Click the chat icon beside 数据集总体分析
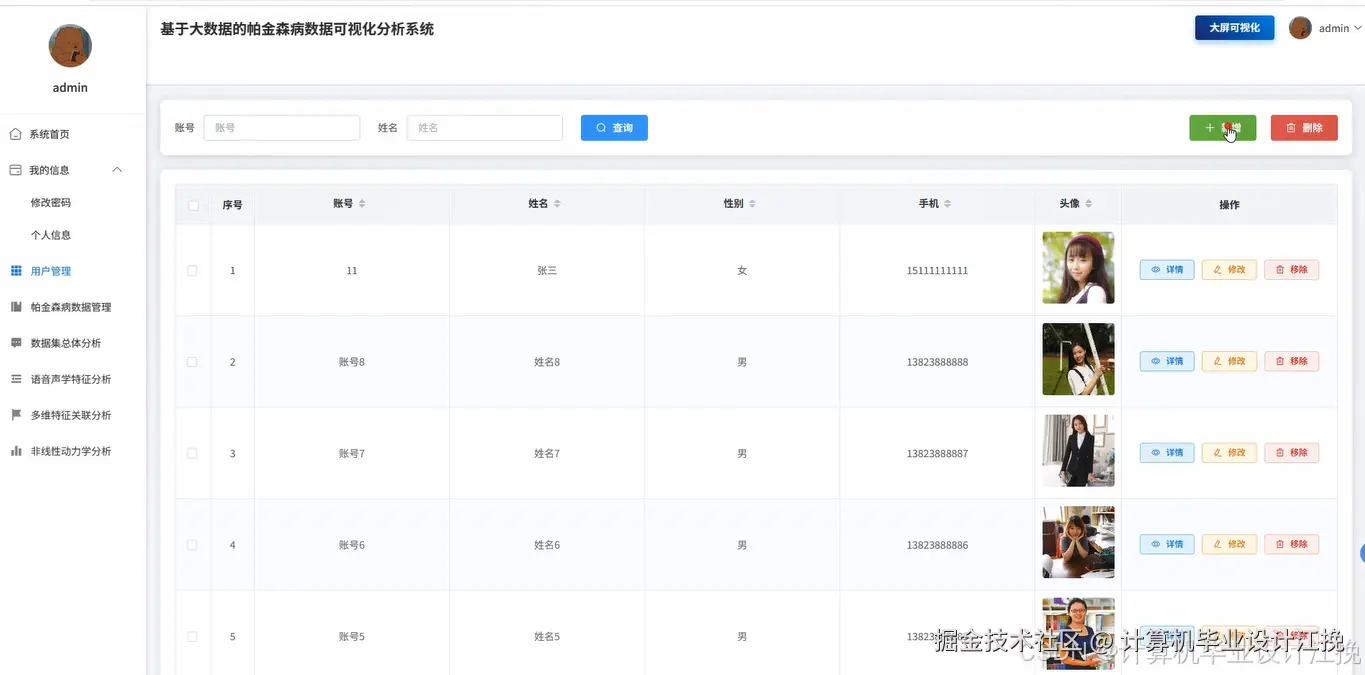The image size is (1365, 675). point(16,343)
